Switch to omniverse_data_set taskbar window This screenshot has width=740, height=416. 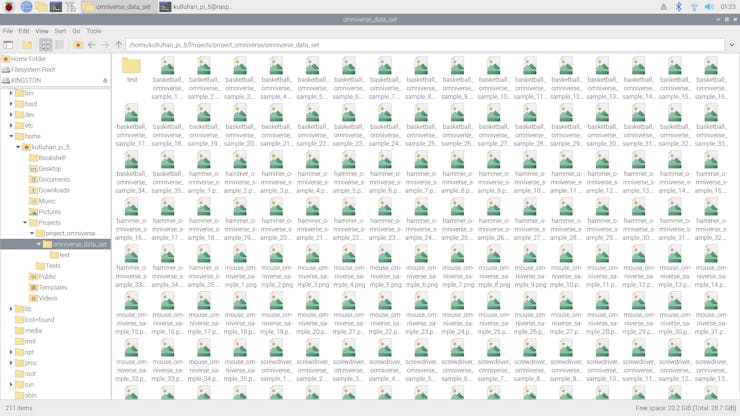[117, 7]
